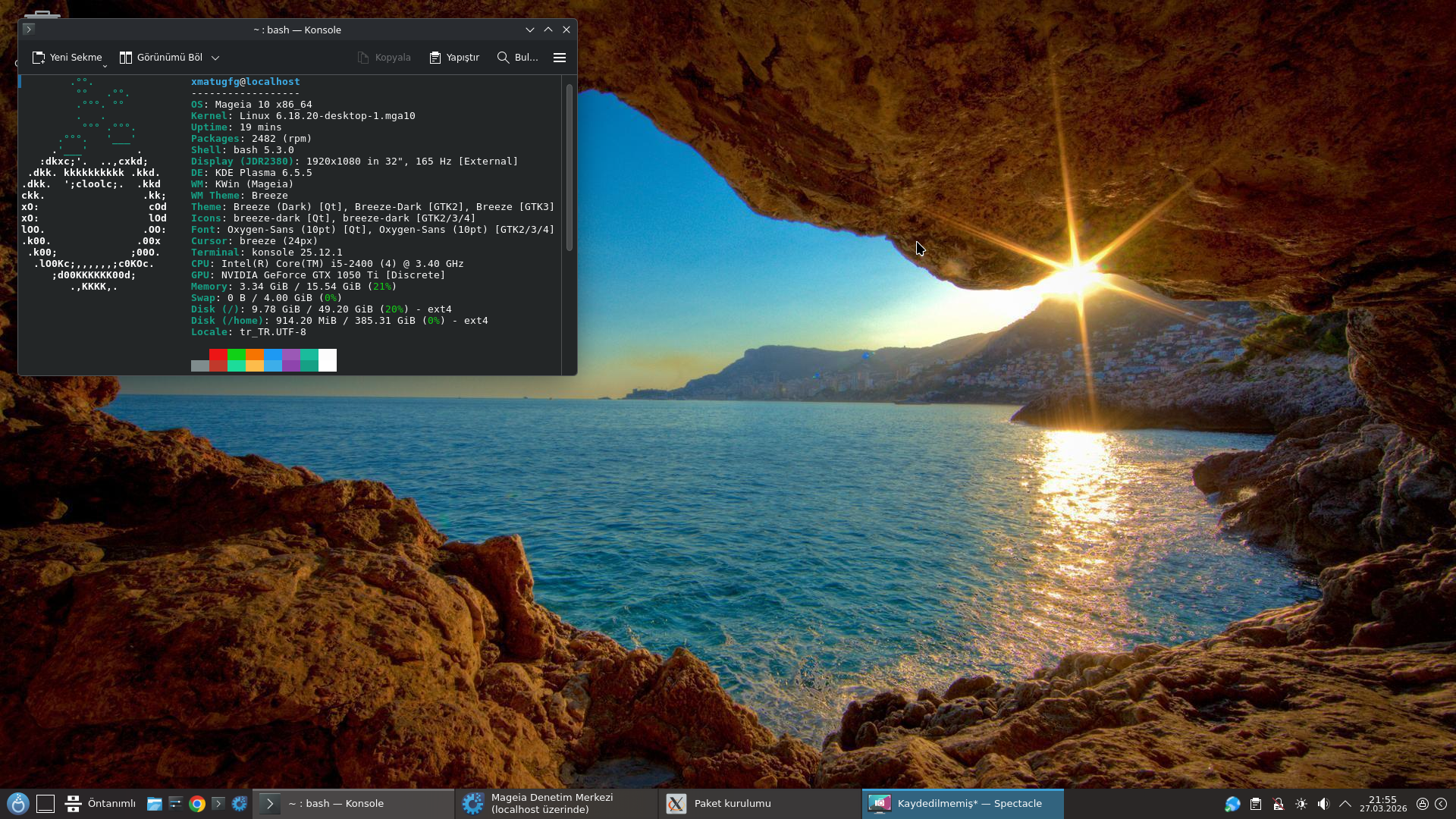Open the clock showing 21:55

1382,804
